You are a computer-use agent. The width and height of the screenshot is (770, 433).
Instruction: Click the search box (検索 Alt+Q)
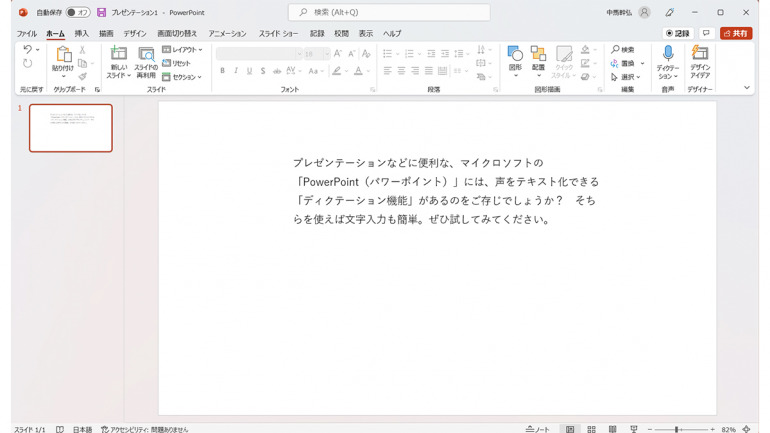[389, 12]
